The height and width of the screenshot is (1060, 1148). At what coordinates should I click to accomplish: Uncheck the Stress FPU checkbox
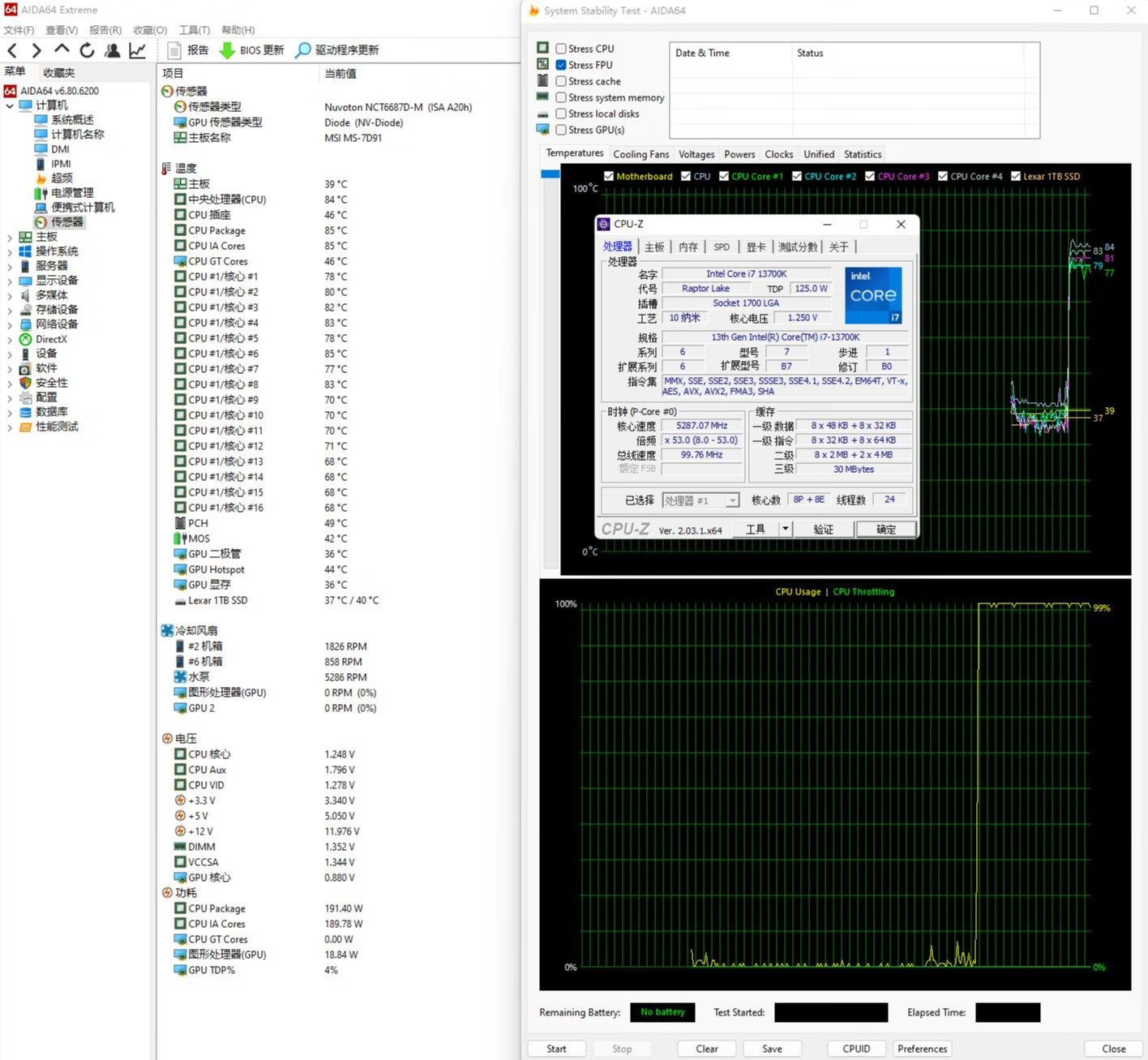point(561,65)
